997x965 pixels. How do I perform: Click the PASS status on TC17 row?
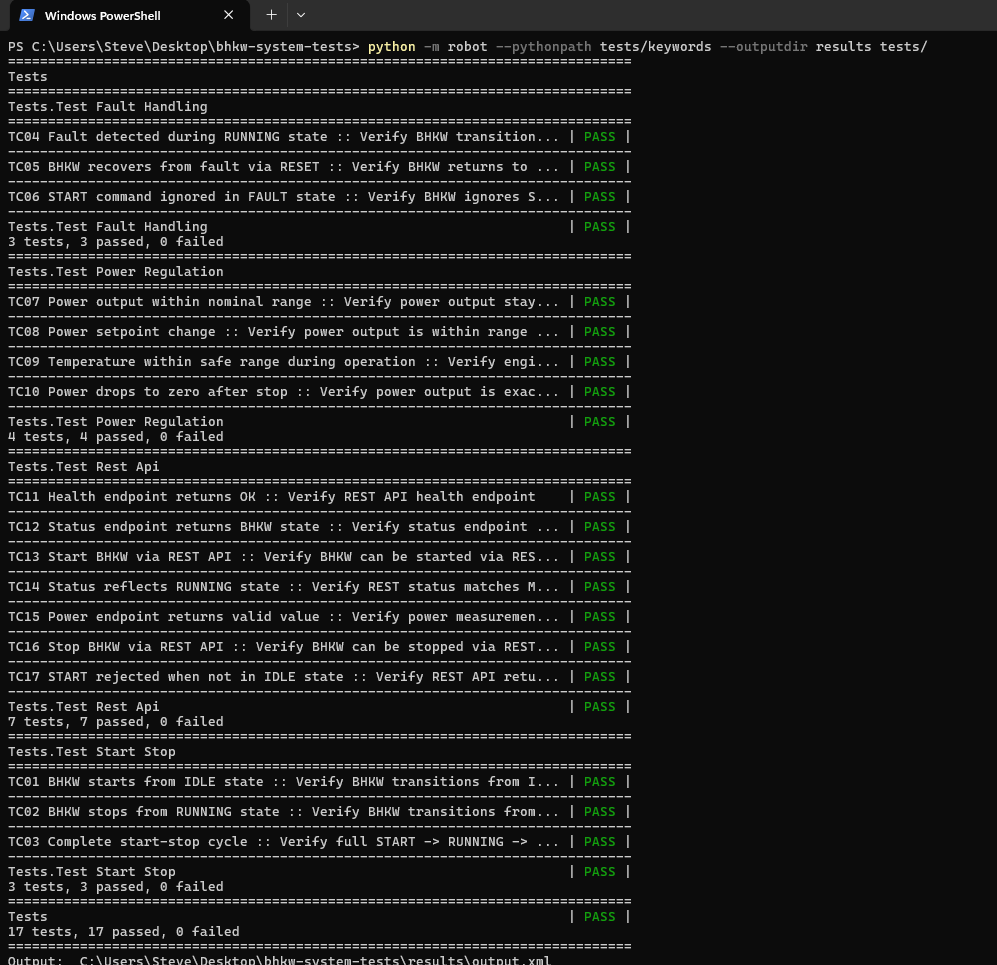(x=600, y=677)
